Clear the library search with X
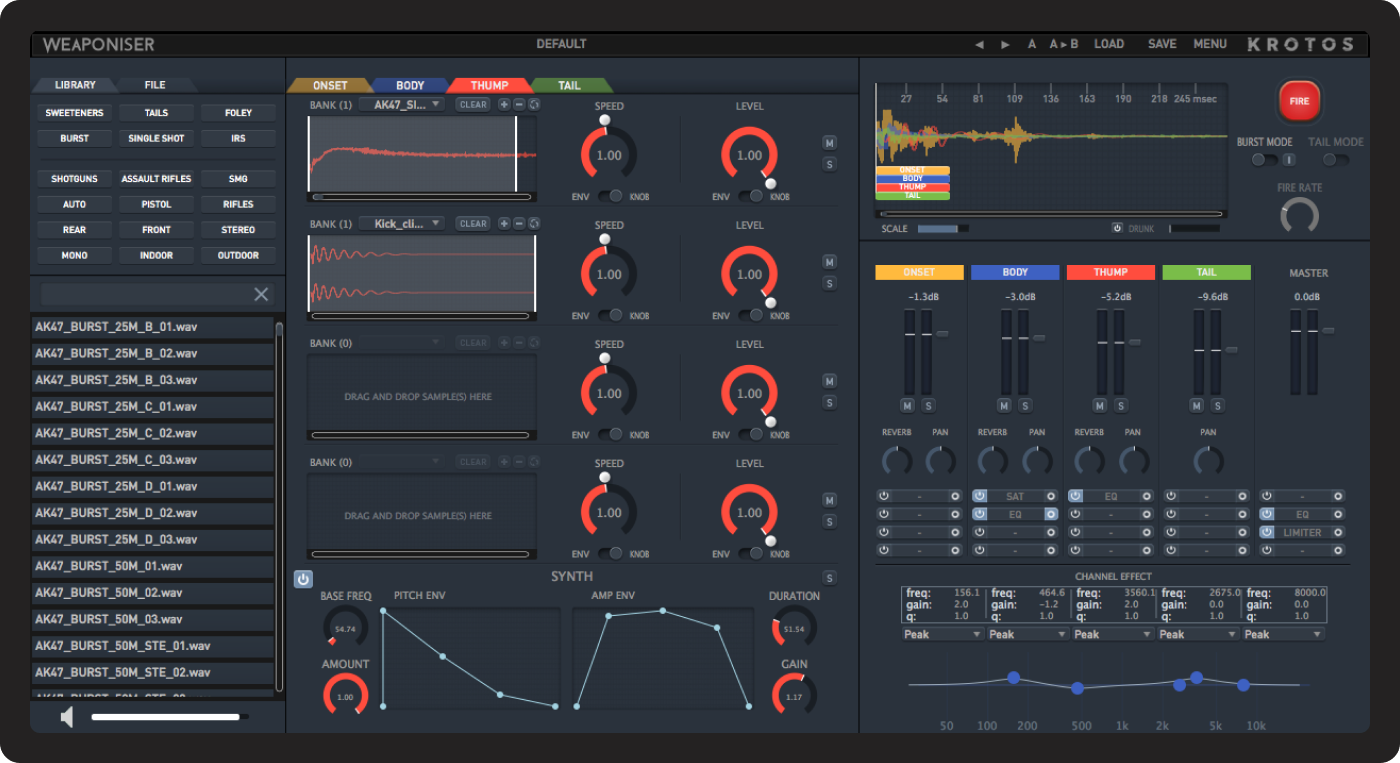 [261, 294]
